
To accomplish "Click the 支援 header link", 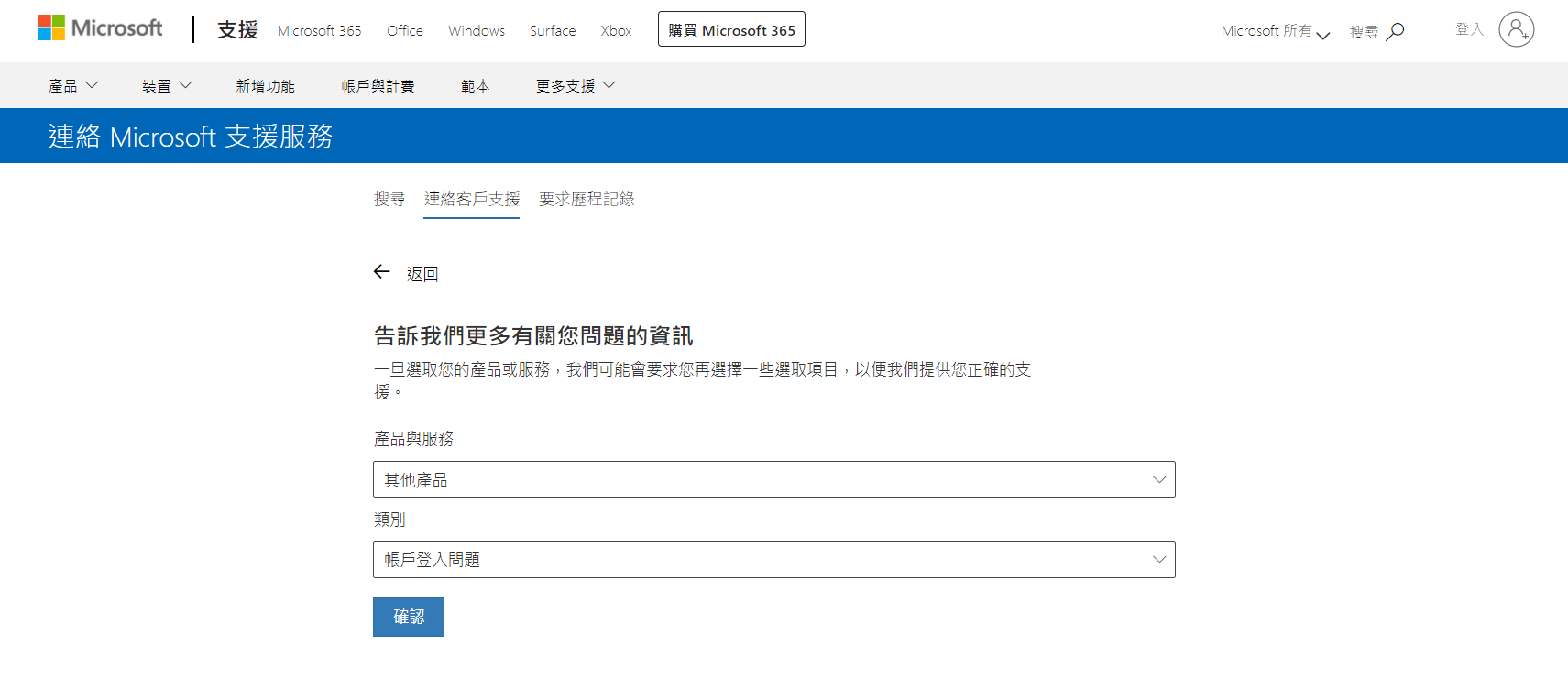I will pos(237,29).
